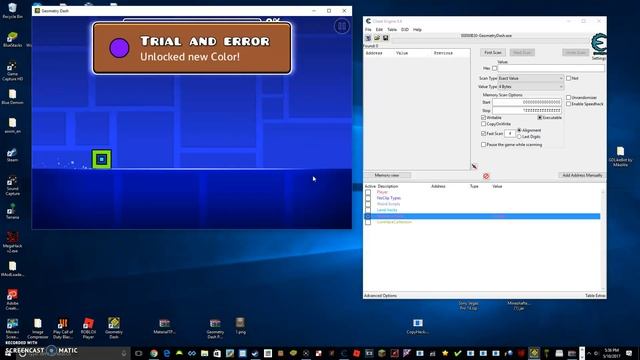
Task: Enable the Unrandomizer checkbox
Action: click(x=569, y=98)
